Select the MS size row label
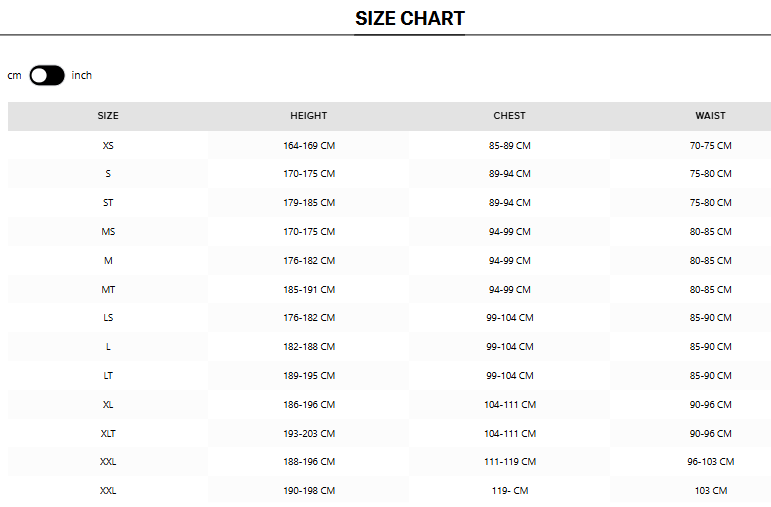This screenshot has height=507, width=771. 108,232
